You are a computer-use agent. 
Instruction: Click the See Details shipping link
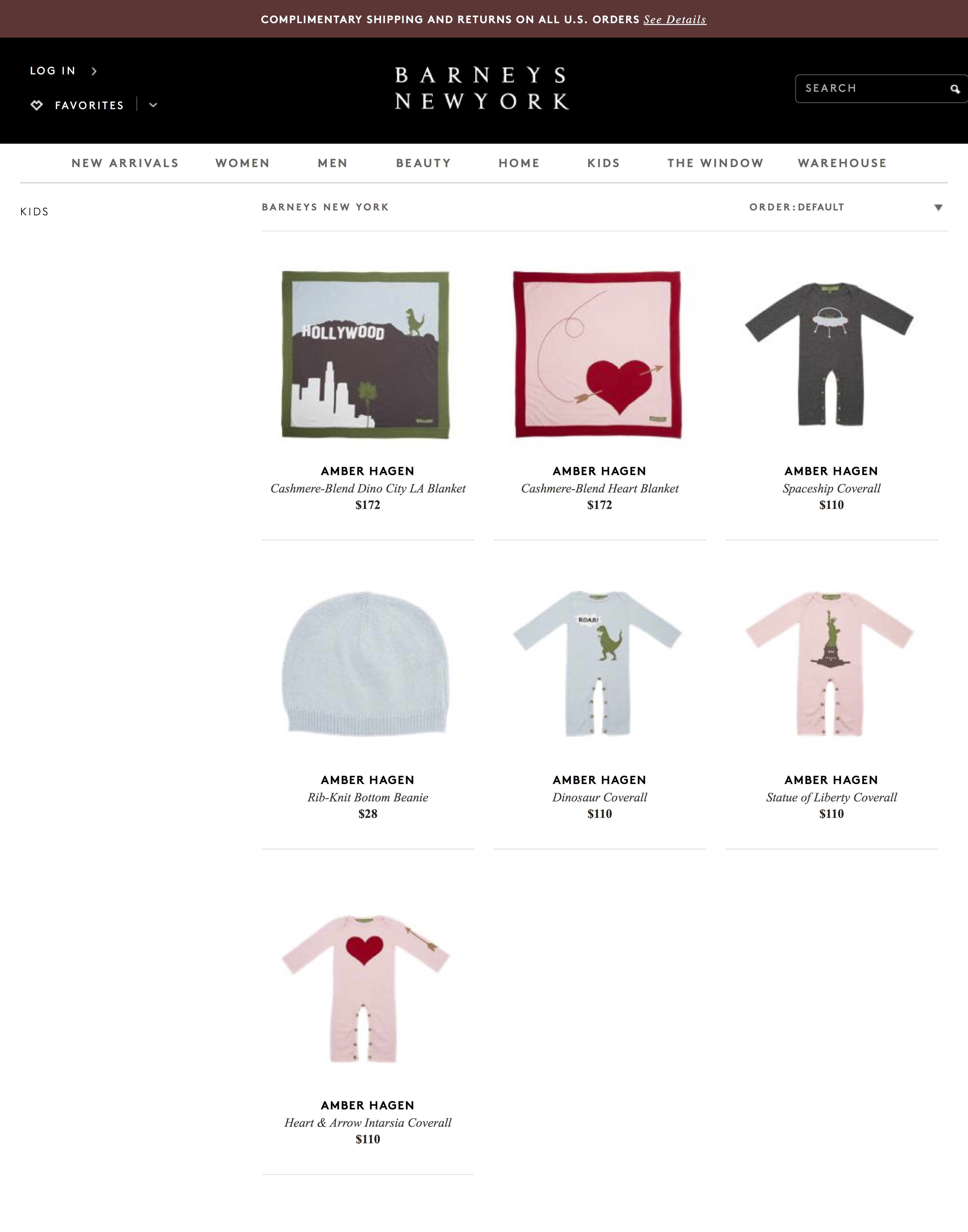pos(675,19)
